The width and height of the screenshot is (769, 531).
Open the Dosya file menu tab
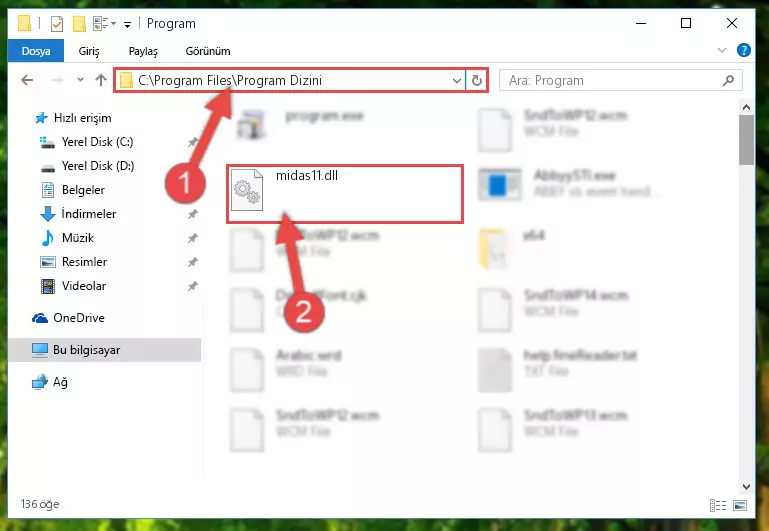(x=36, y=51)
